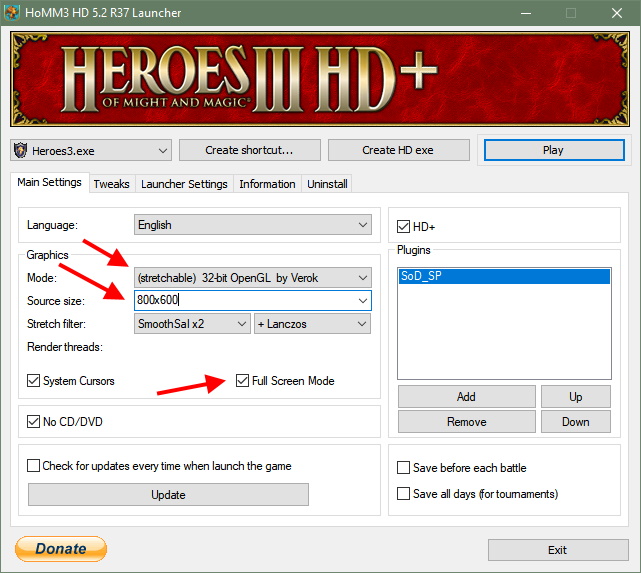The width and height of the screenshot is (641, 573).
Task: Click the shield icon beside Heroes3.exe
Action: click(x=20, y=150)
